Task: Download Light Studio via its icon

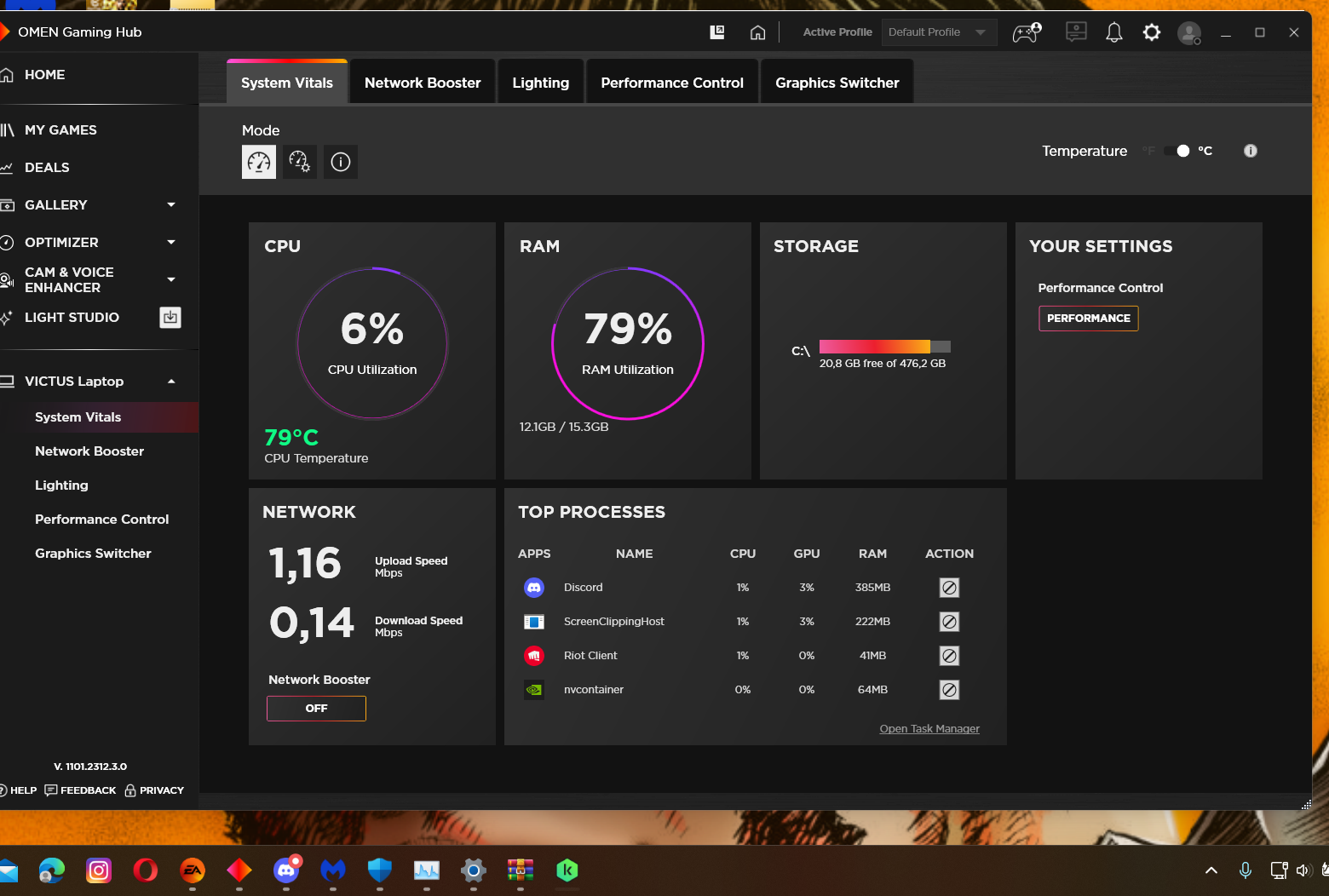Action: click(170, 318)
